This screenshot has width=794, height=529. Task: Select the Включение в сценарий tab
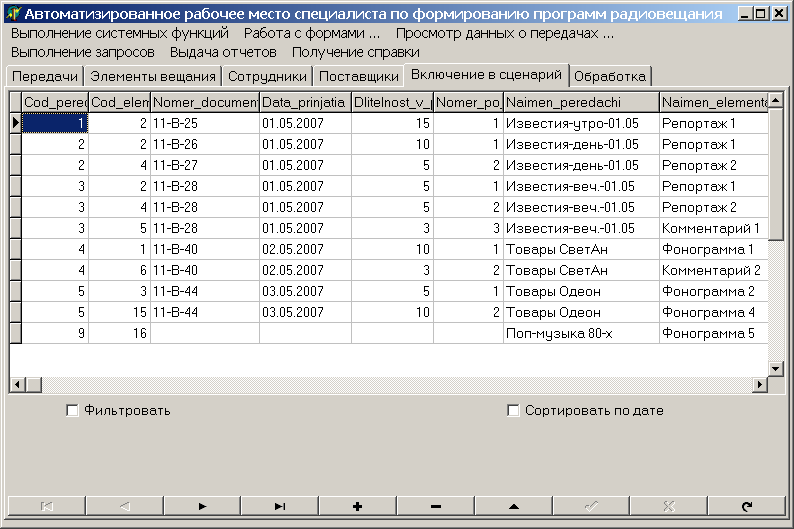(x=486, y=75)
